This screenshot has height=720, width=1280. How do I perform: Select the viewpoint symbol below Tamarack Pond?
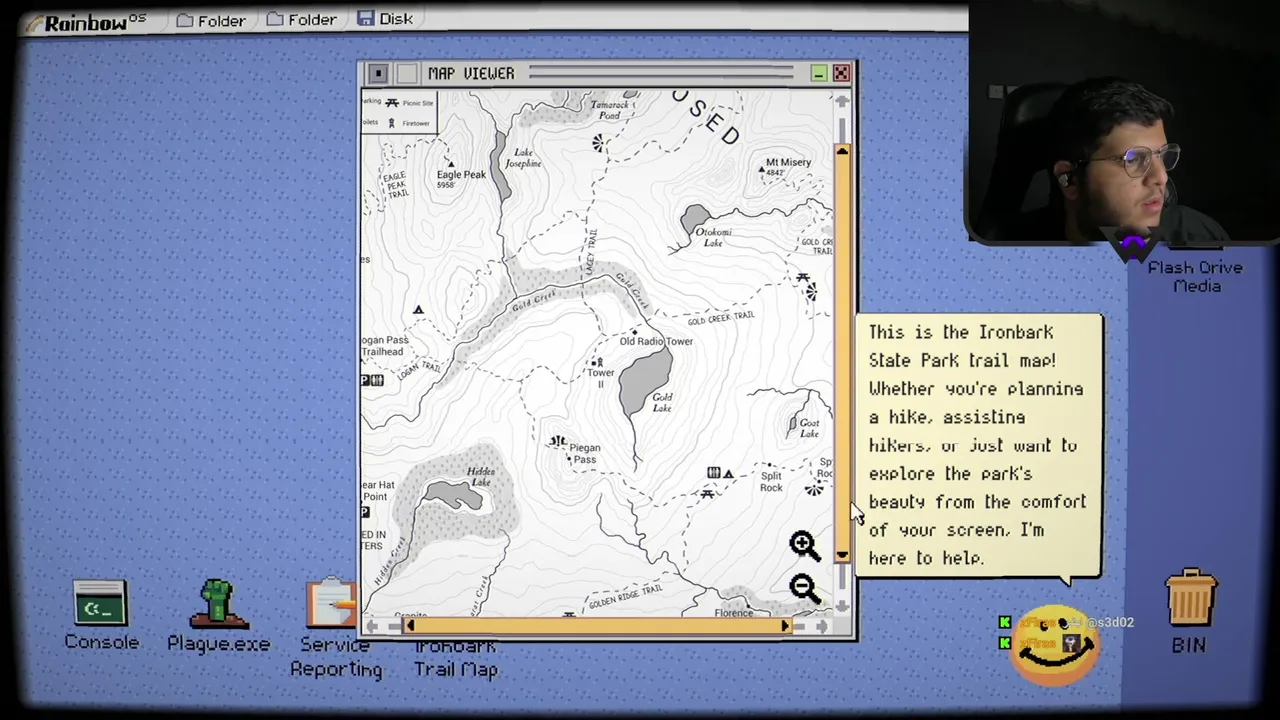click(x=598, y=143)
